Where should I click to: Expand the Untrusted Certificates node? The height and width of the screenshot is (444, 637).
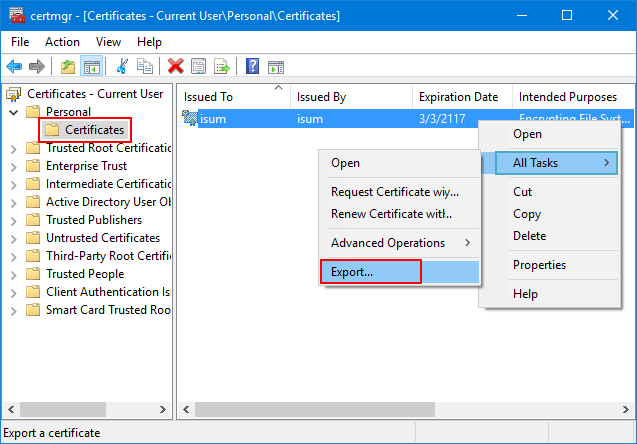(x=13, y=238)
